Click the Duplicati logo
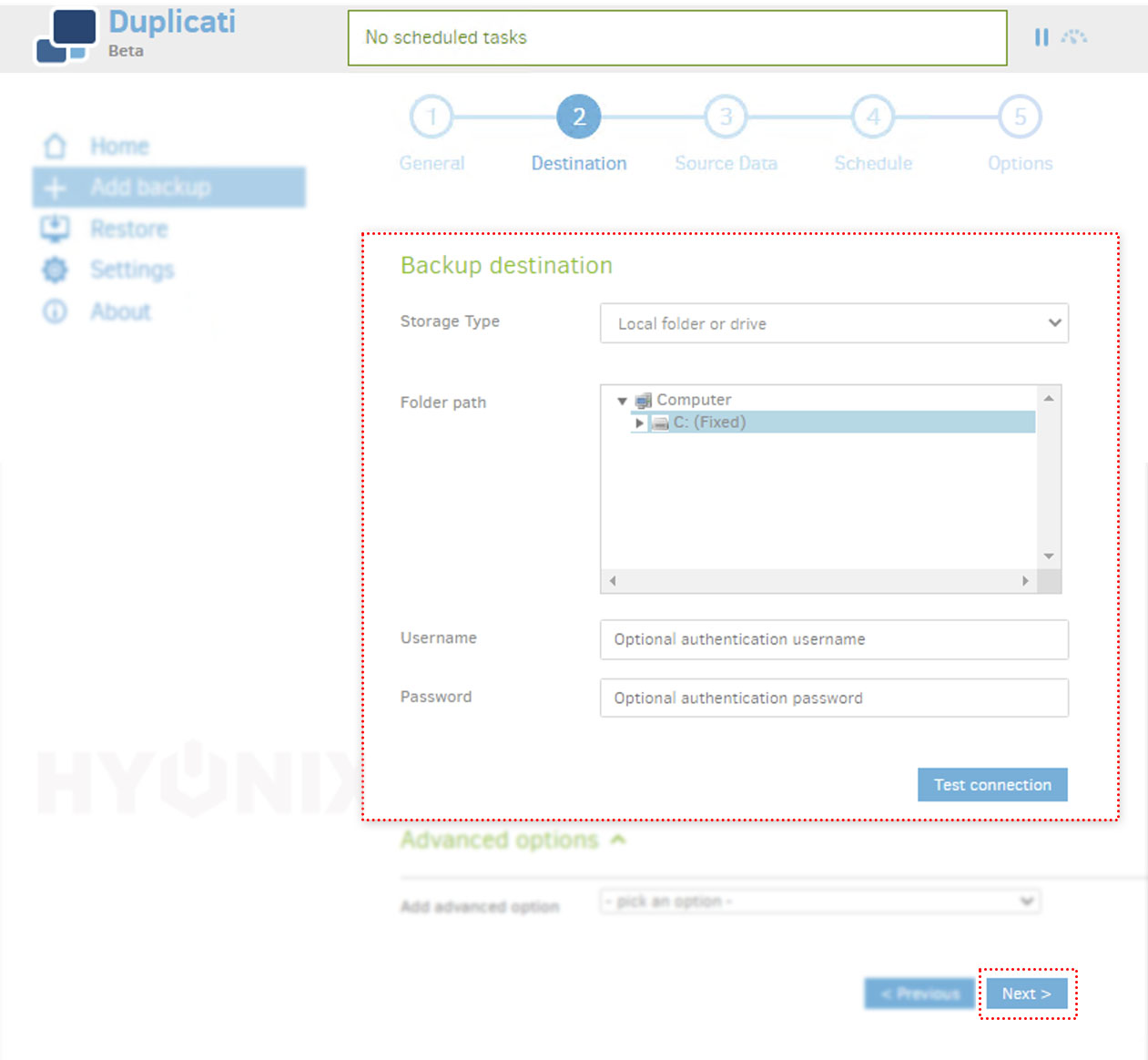This screenshot has width=1148, height=1060. (66, 36)
